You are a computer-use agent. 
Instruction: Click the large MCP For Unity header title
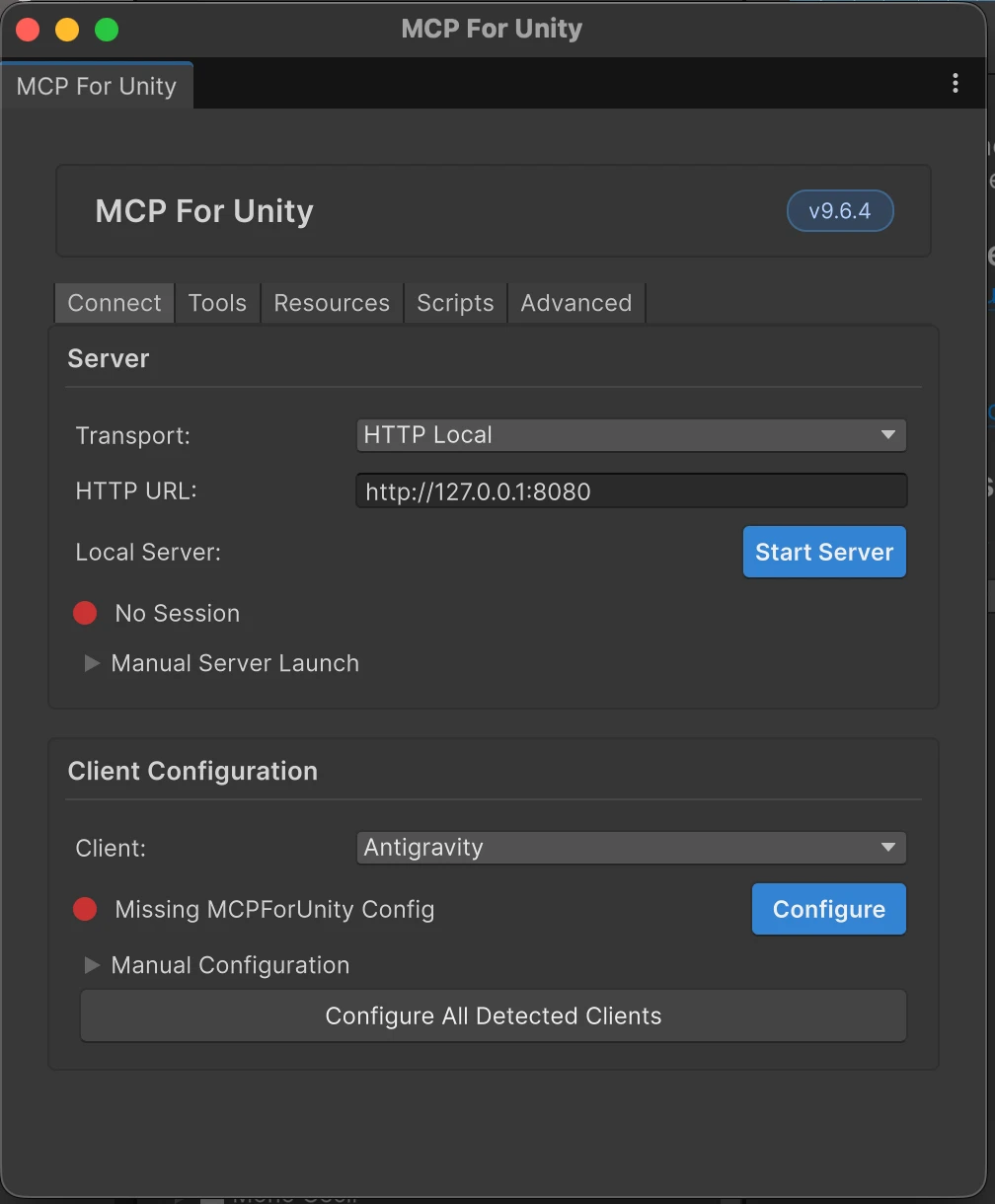point(204,211)
